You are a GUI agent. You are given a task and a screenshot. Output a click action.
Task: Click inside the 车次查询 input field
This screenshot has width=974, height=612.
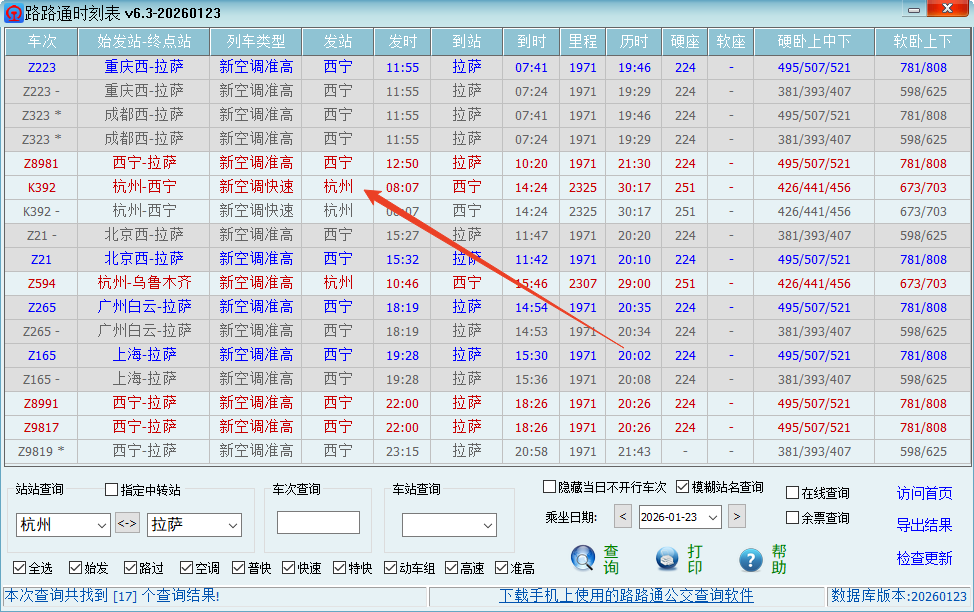point(320,522)
